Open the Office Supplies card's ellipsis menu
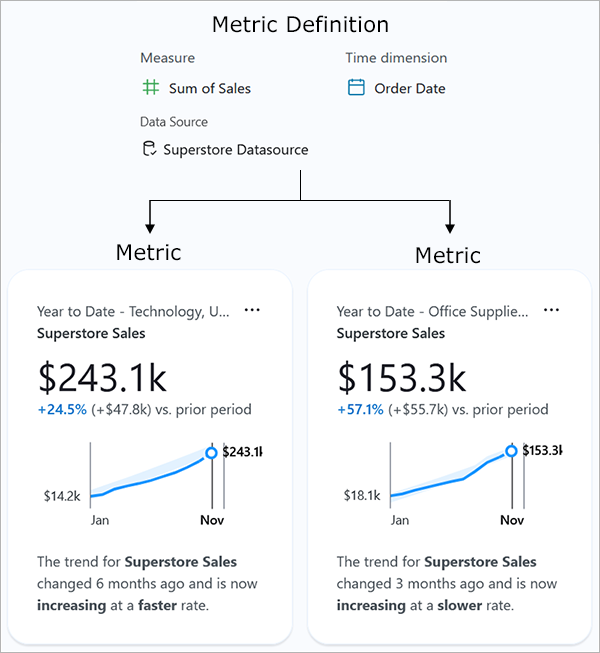This screenshot has height=653, width=600. [x=551, y=310]
